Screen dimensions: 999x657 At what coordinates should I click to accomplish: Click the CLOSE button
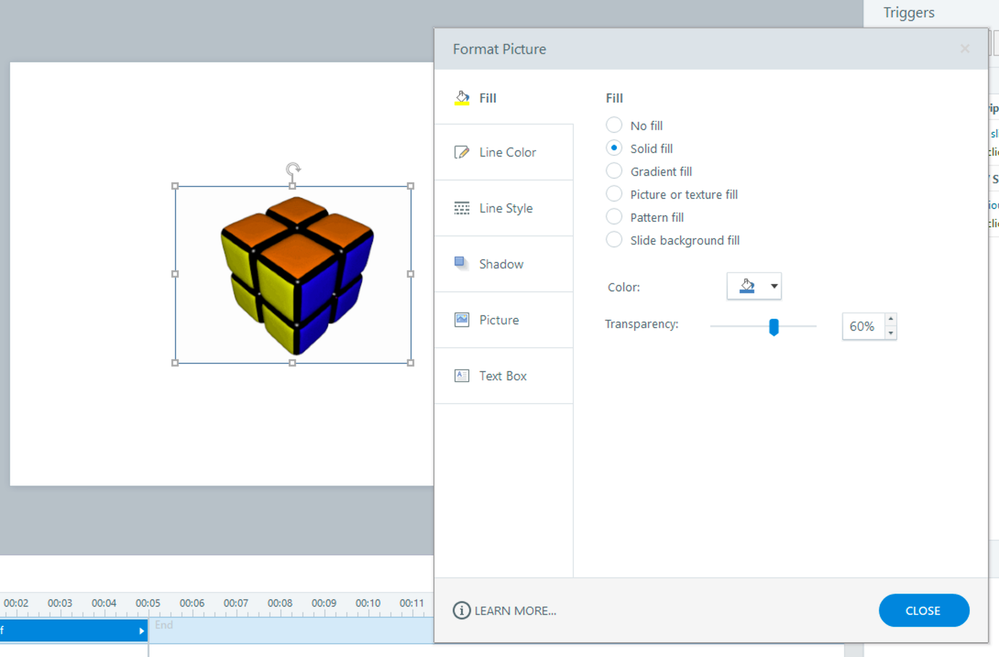click(x=924, y=610)
